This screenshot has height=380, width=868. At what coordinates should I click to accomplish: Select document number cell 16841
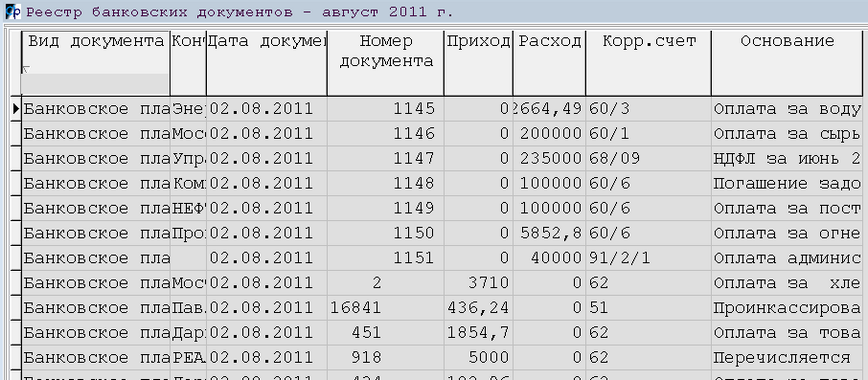pyautogui.click(x=386, y=309)
